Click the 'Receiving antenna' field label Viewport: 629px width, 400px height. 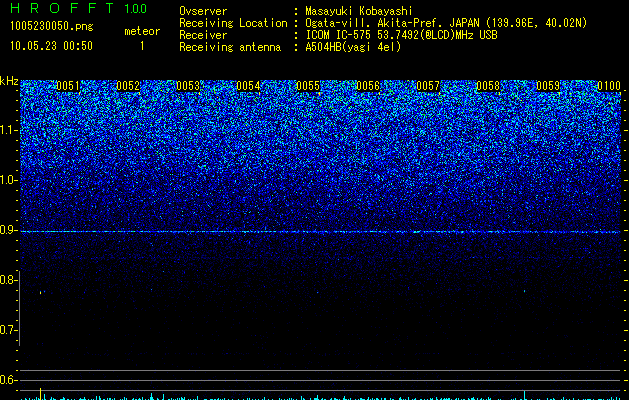tap(230, 47)
